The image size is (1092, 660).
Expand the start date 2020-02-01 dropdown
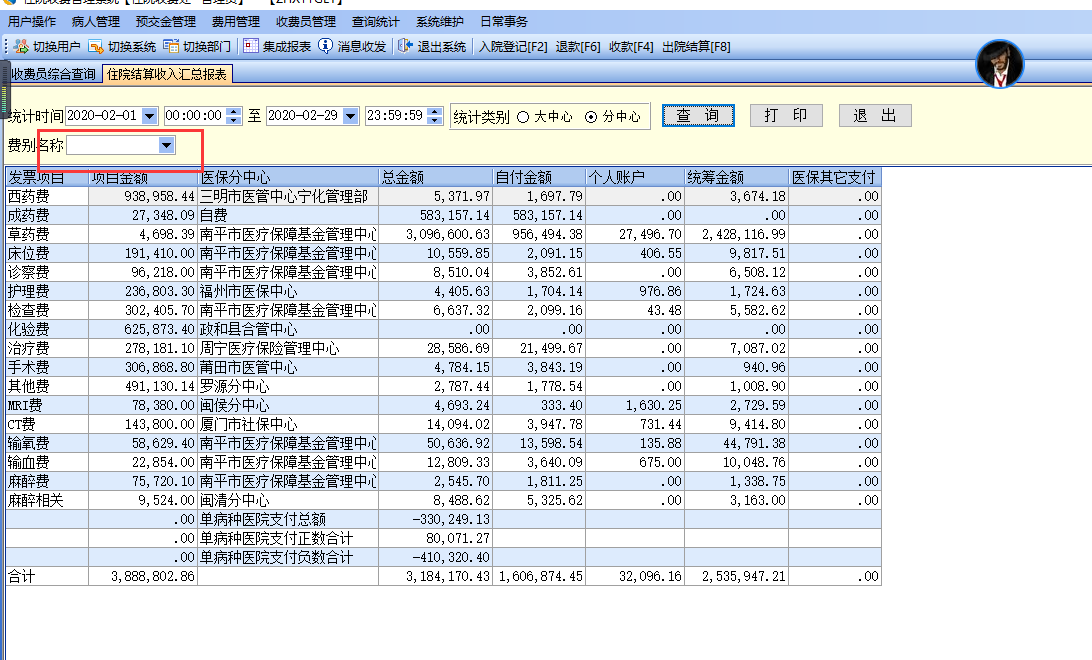150,116
